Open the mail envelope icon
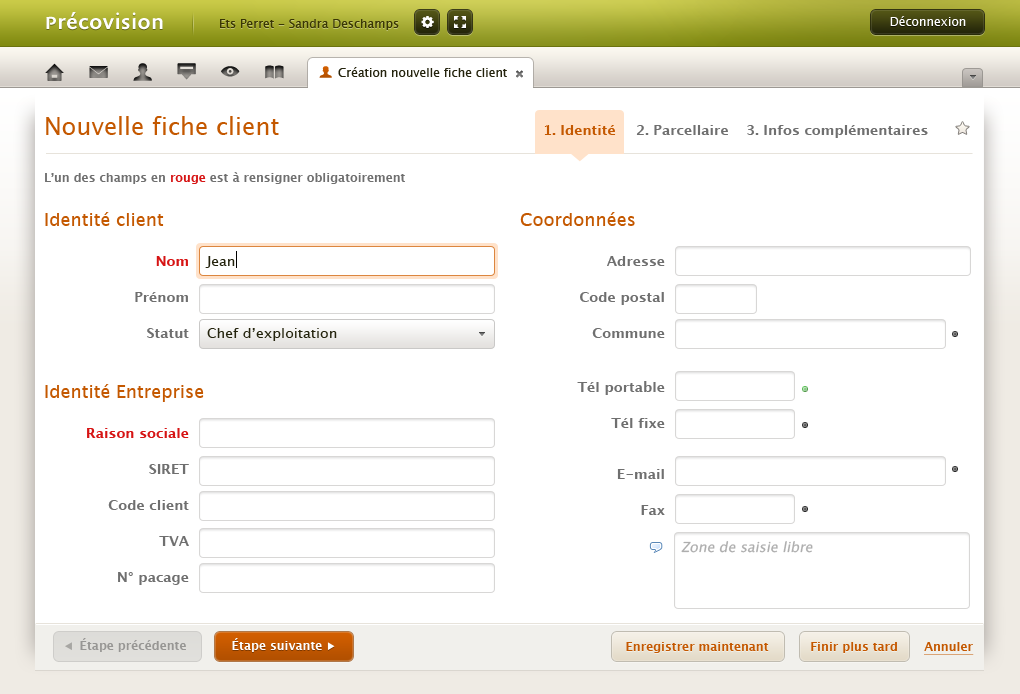This screenshot has height=694, width=1020. [x=98, y=72]
